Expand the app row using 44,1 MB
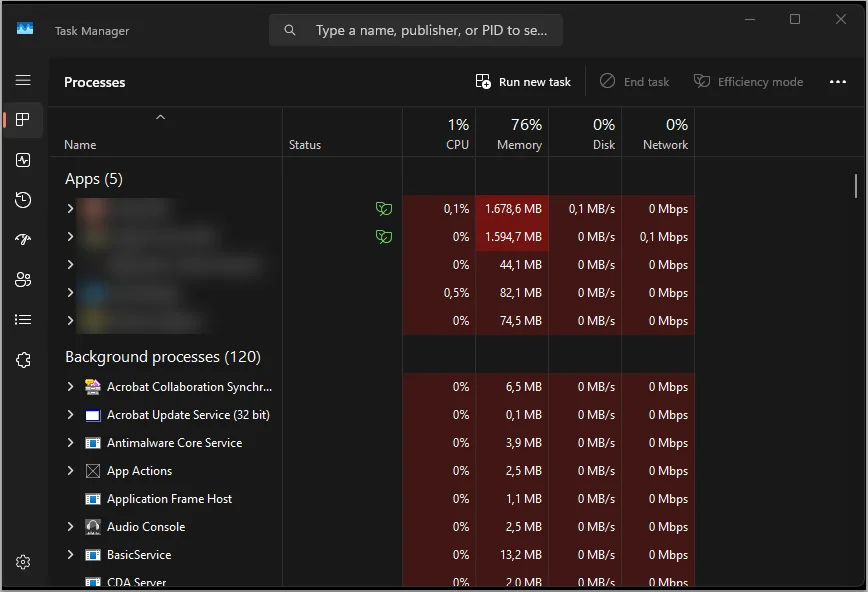Screen dimensions: 868x592 [x=70, y=265]
